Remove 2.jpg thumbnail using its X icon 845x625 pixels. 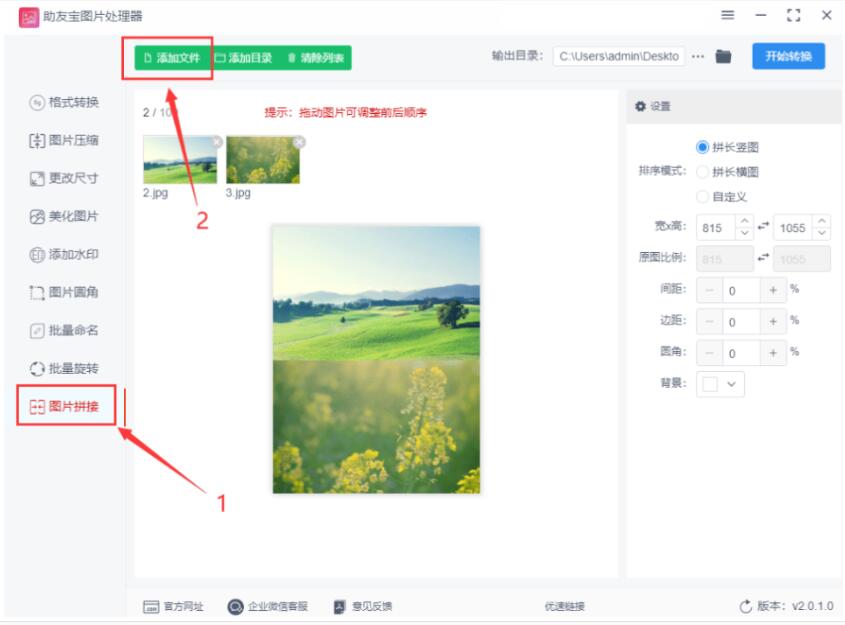point(217,142)
